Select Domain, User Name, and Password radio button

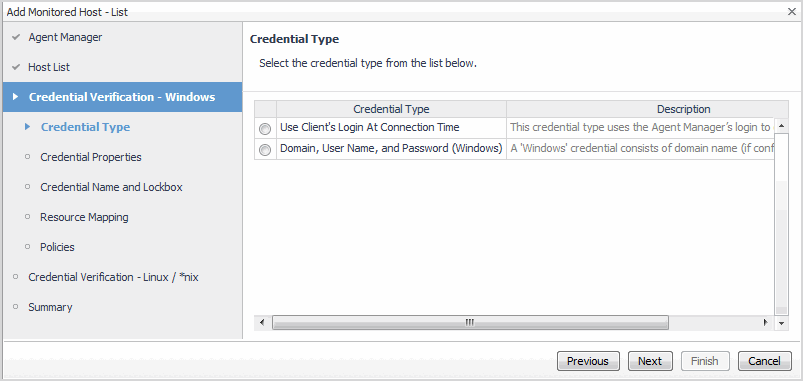(265, 150)
